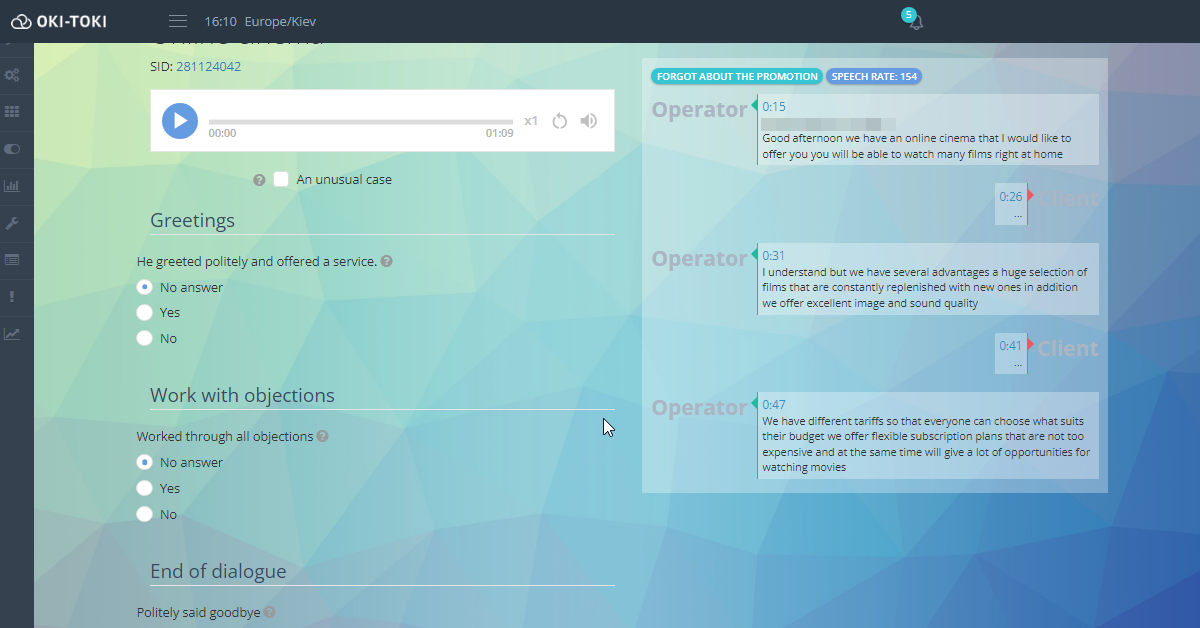Open the gears settings sidebar icon

(x=12, y=75)
